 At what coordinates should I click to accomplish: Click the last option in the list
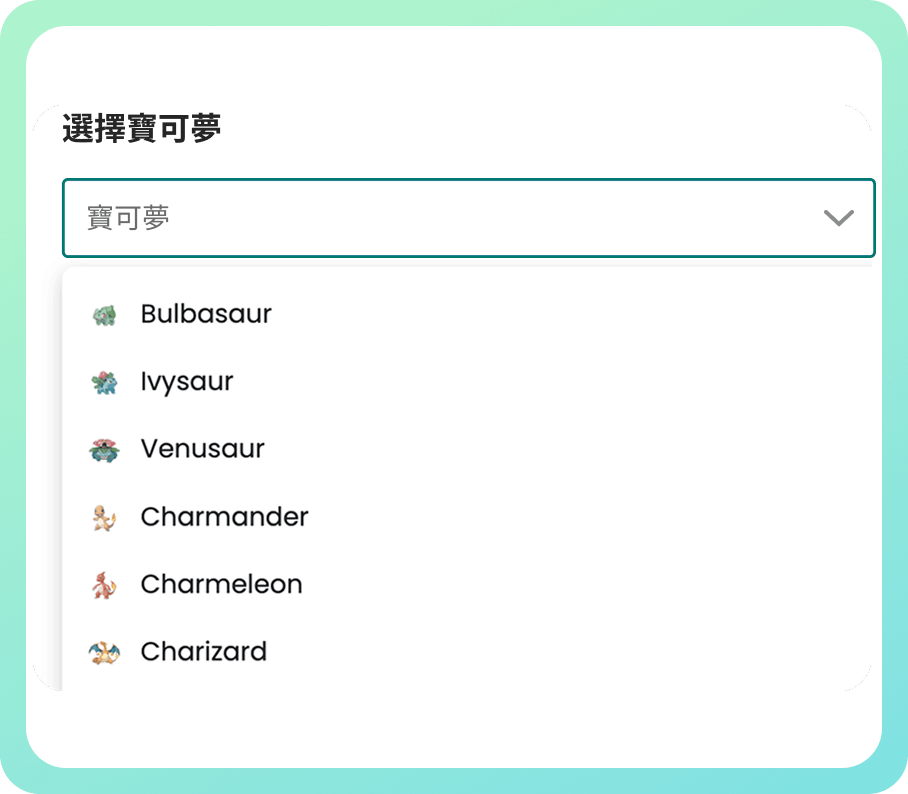click(203, 651)
